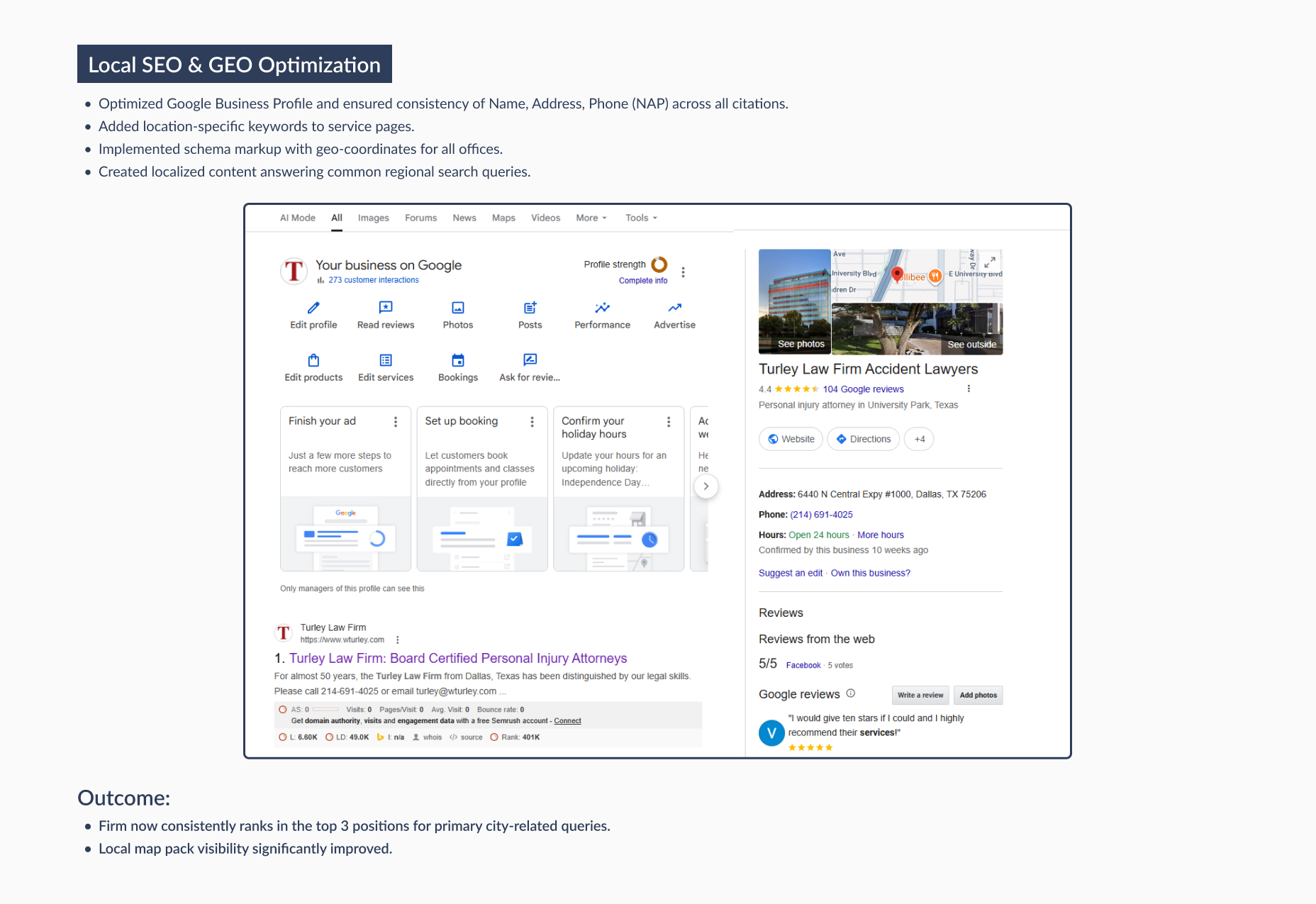Open the Posts icon
The width and height of the screenshot is (1316, 904).
coord(530,308)
